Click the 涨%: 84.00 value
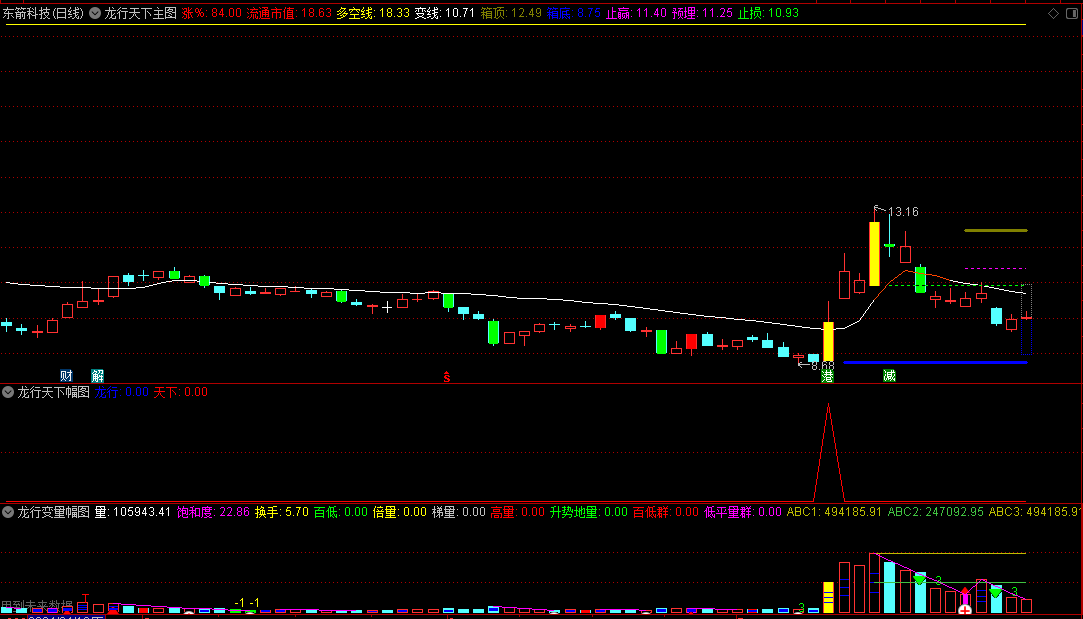The height and width of the screenshot is (619, 1083). (x=212, y=13)
